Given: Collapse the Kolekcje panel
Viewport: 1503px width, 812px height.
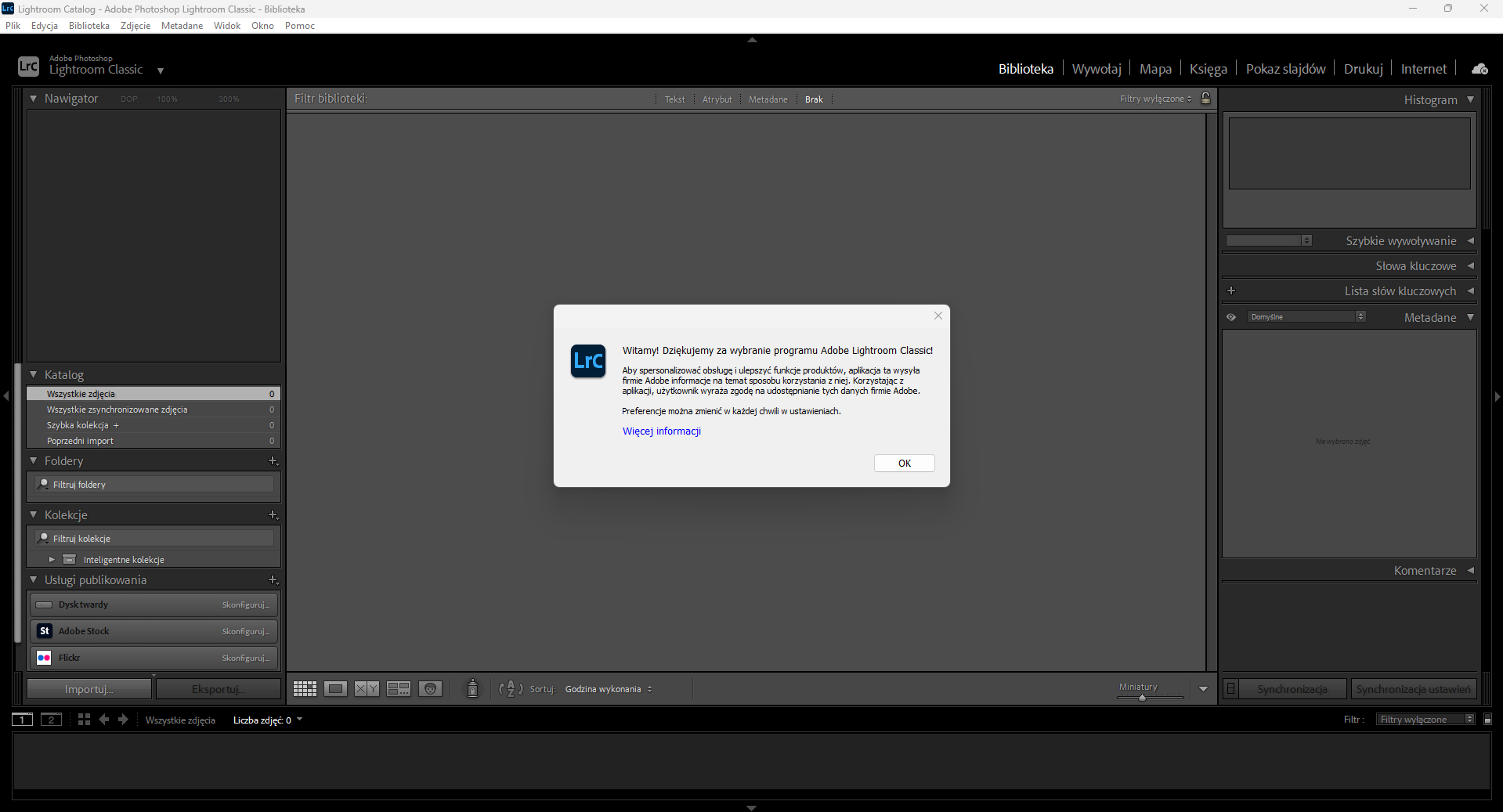Looking at the screenshot, I should tap(34, 515).
